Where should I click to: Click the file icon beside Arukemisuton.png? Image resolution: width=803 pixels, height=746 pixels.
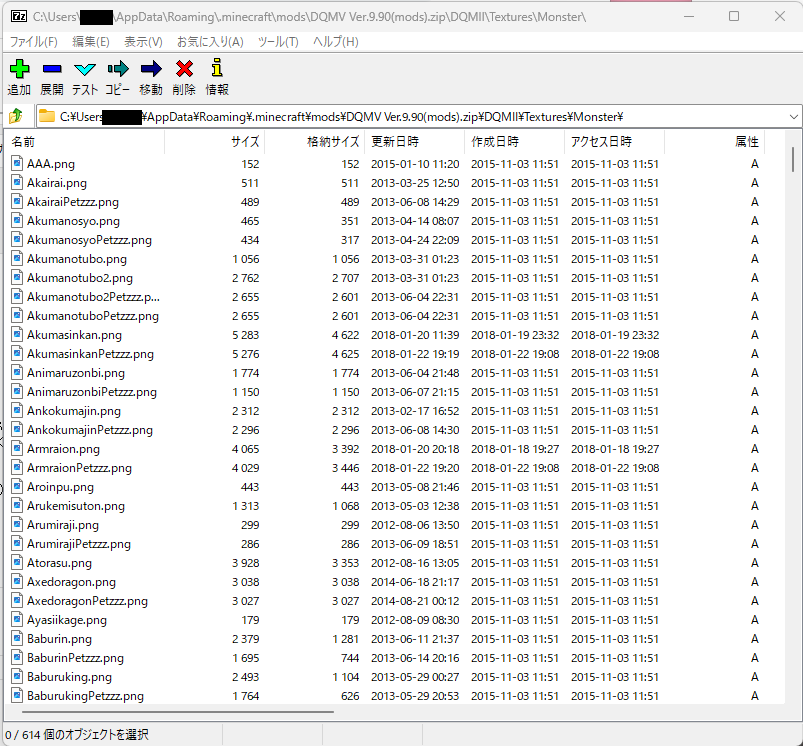tap(17, 505)
